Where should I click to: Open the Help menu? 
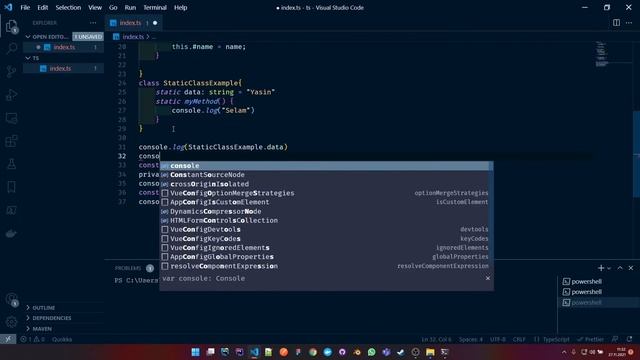coord(180,7)
